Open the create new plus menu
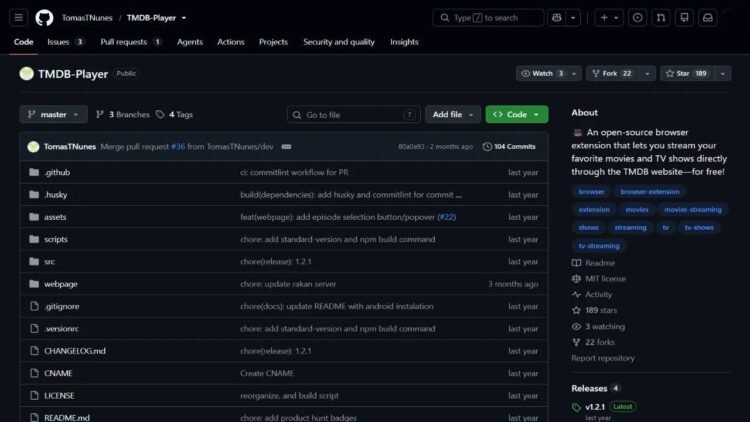The height and width of the screenshot is (422, 750). pos(608,18)
